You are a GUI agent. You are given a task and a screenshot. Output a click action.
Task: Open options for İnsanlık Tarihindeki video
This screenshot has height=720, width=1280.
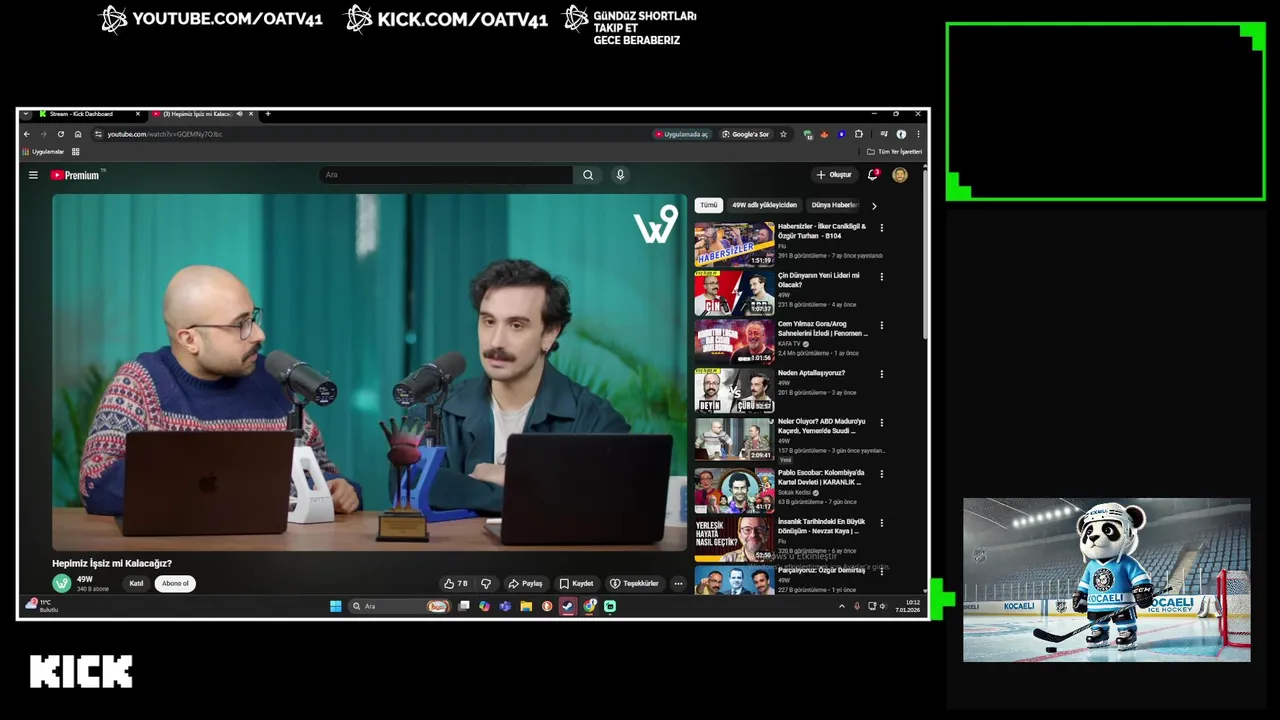(881, 523)
